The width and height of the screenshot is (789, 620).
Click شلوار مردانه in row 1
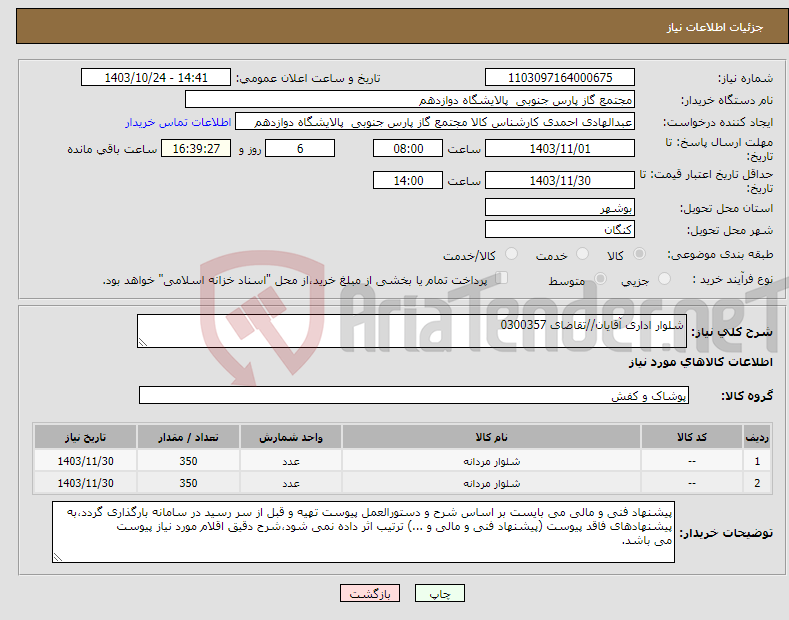(x=492, y=461)
